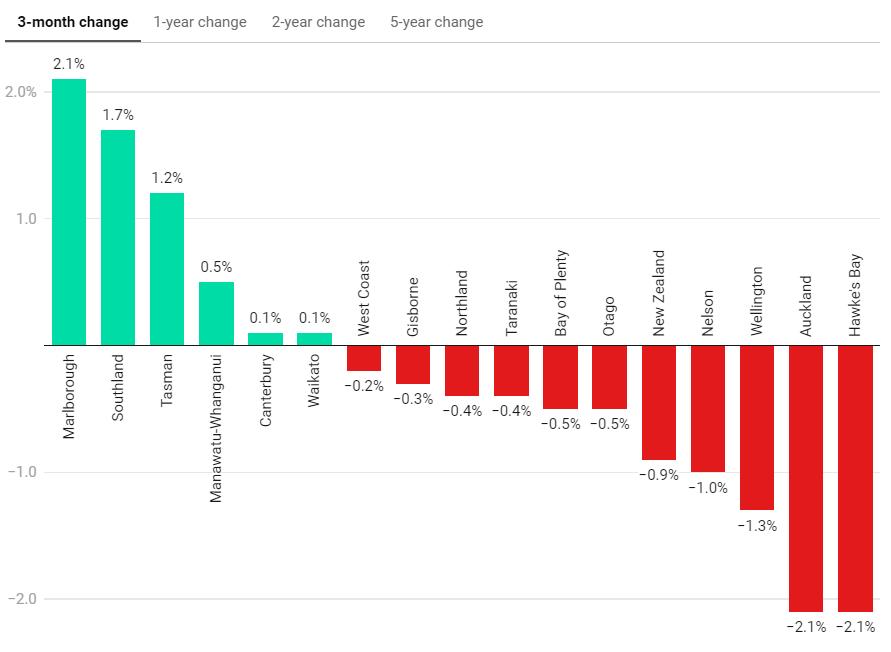Click the green Marlborough bar
The image size is (891, 652).
[x=69, y=212]
